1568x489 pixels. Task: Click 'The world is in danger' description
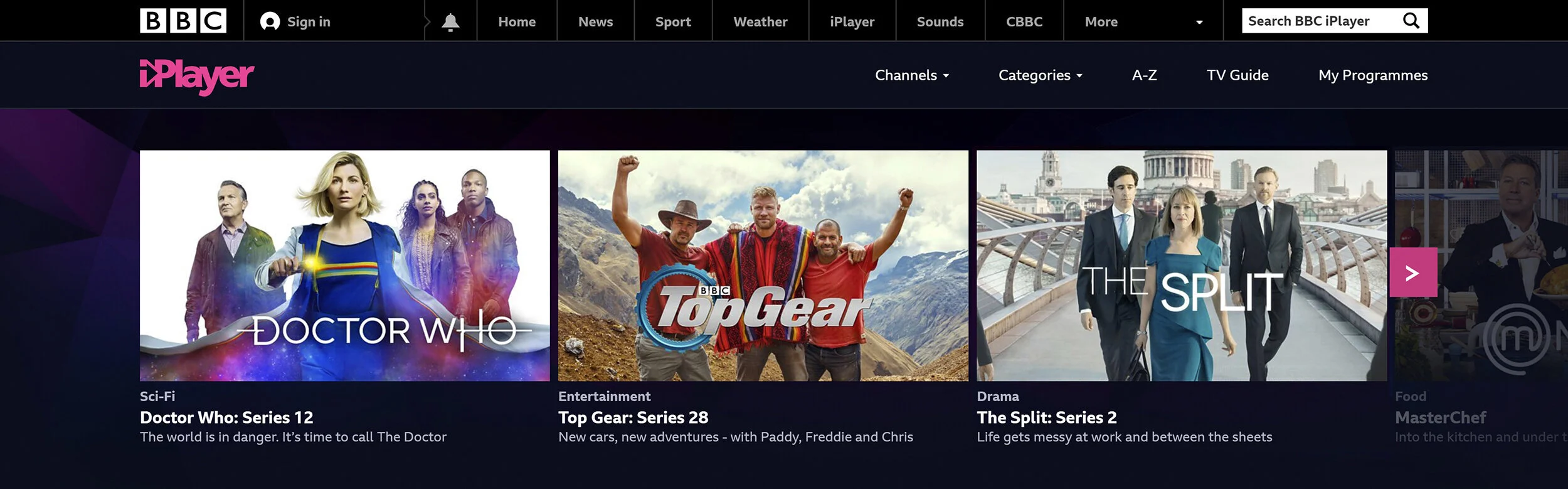[293, 437]
